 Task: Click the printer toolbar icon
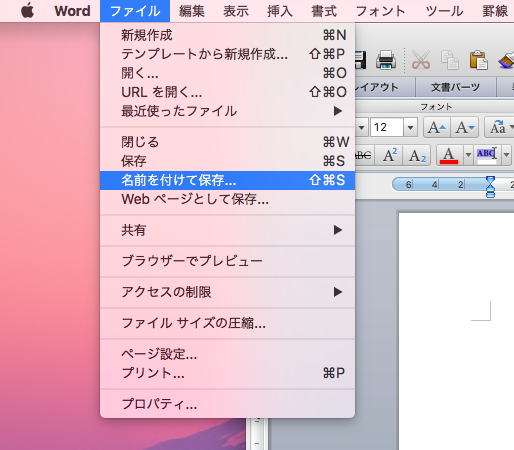click(386, 60)
